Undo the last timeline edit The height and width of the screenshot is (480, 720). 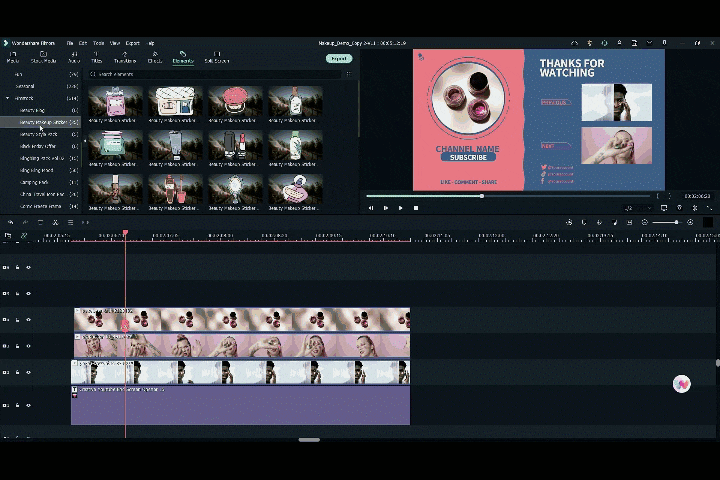[10, 222]
